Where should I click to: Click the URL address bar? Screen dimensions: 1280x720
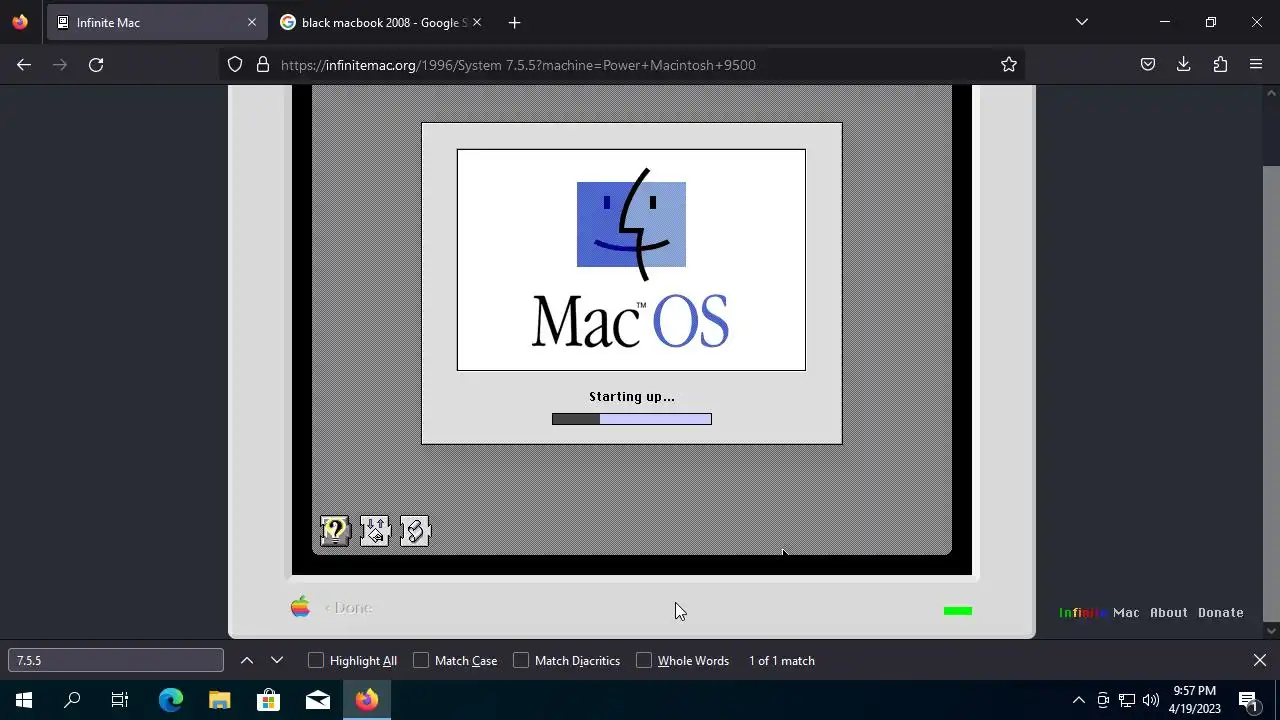[x=620, y=64]
